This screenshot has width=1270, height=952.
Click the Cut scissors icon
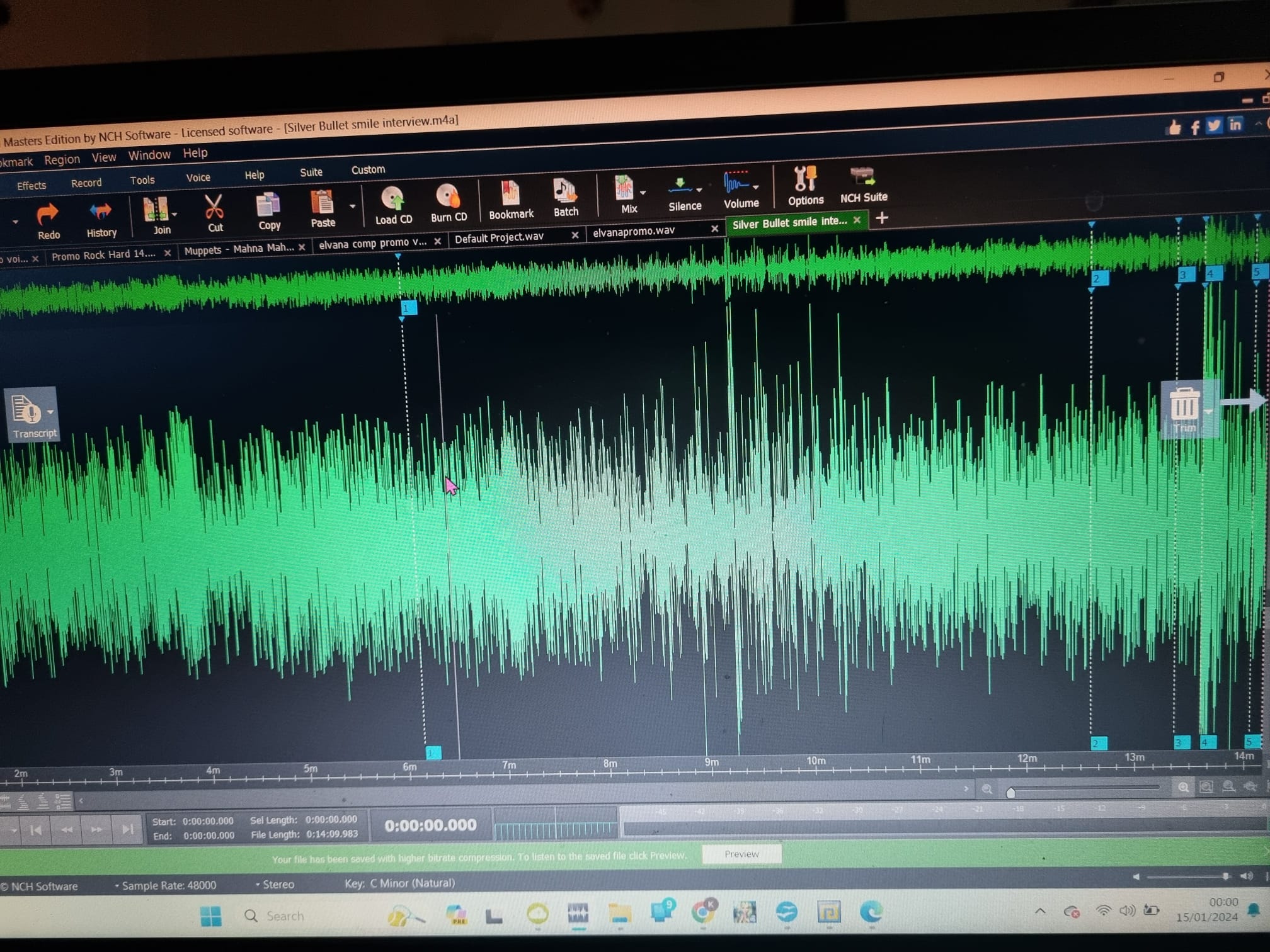(214, 208)
